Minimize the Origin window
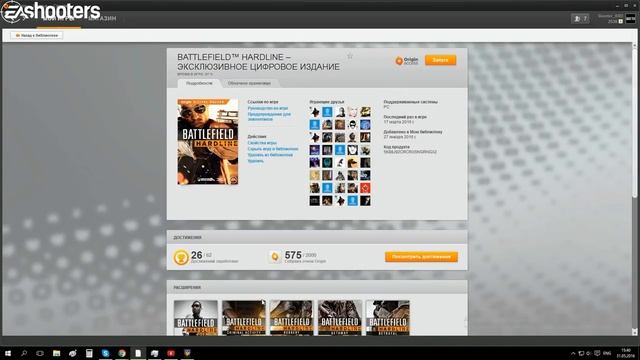 618,6
